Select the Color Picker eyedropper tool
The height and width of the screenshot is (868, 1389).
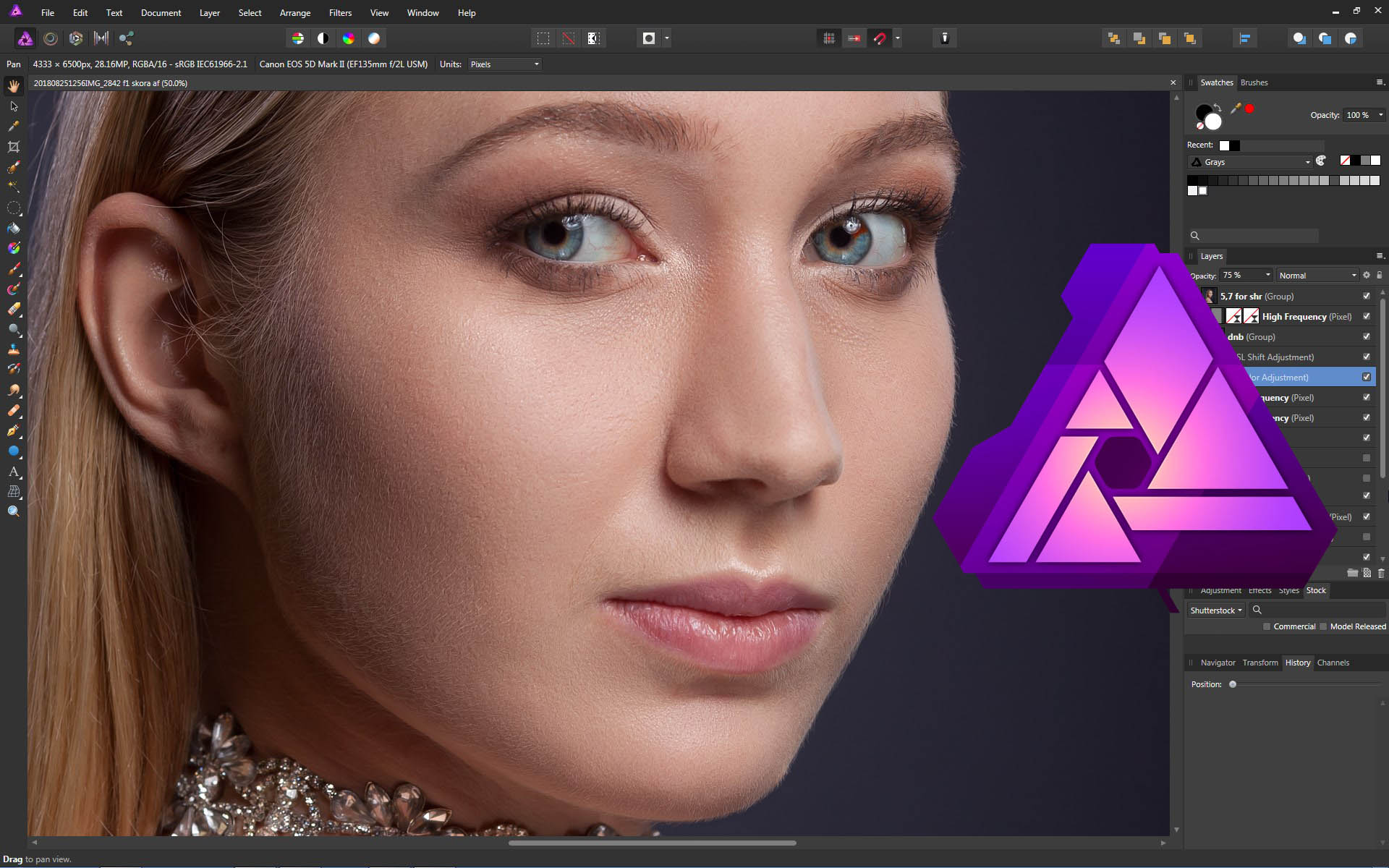(x=14, y=127)
